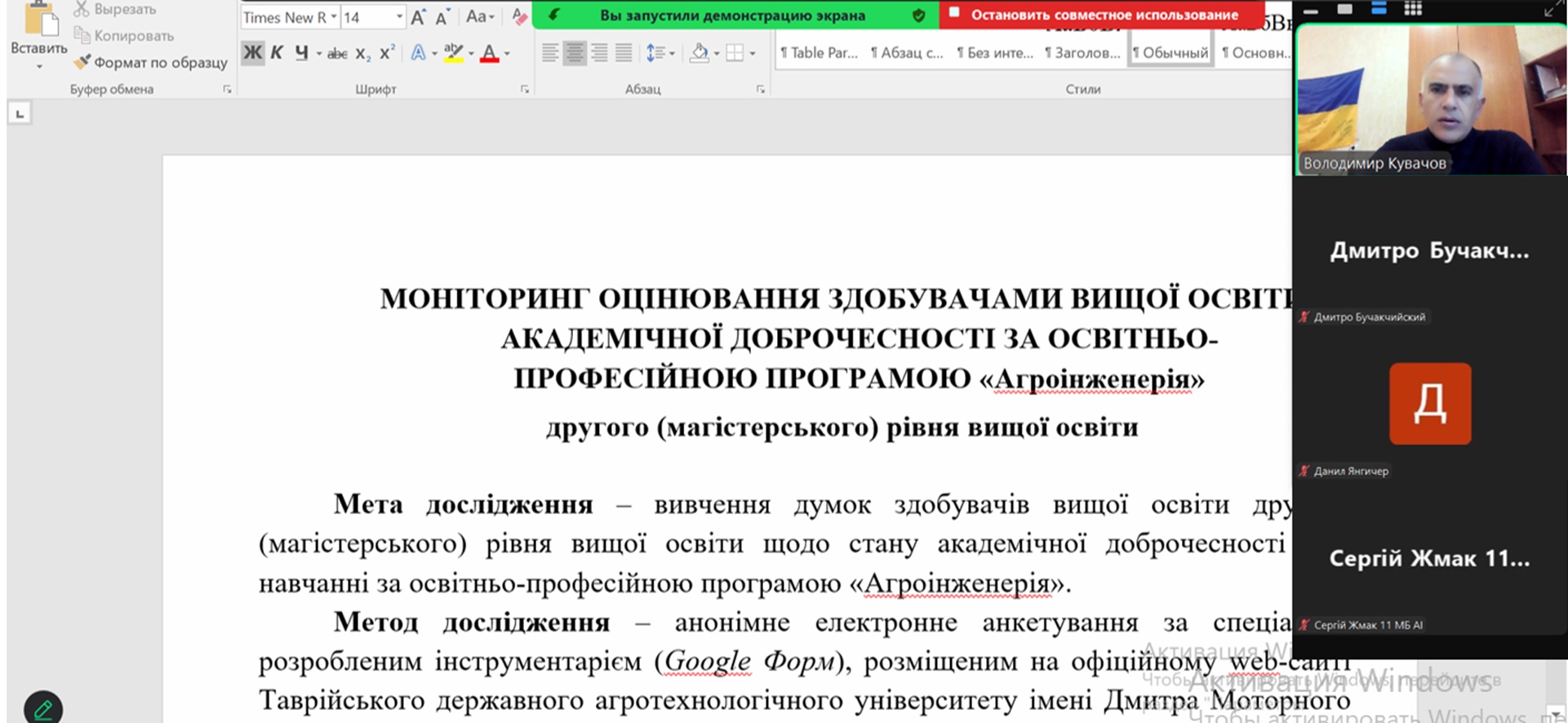Apply subscript formatting
This screenshot has height=723, width=1568.
coord(362,54)
